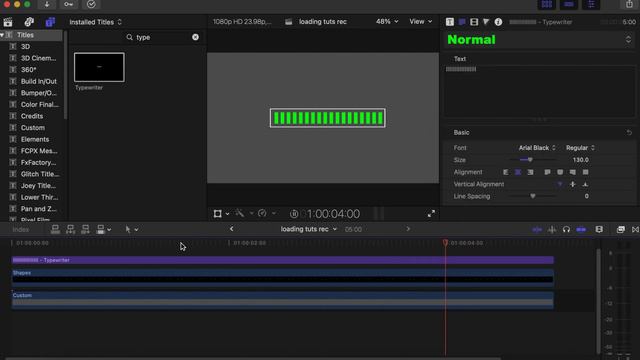The width and height of the screenshot is (640, 360).
Task: Open the Keyword Editor key icon
Action: 69,4
